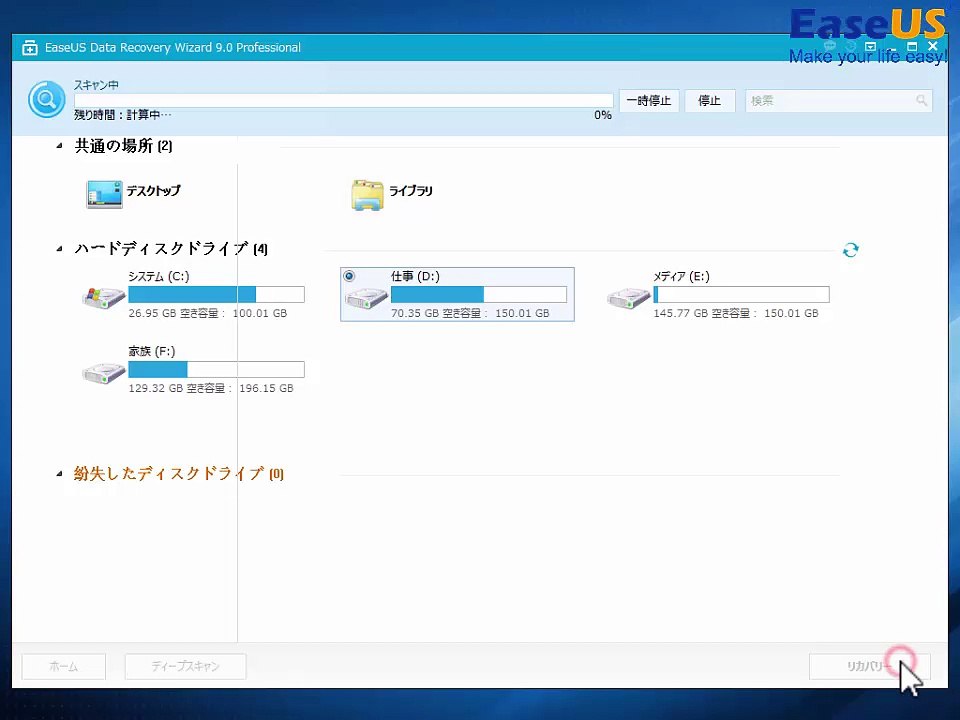
Task: Click the round scanning magnifier icon
Action: (x=47, y=99)
